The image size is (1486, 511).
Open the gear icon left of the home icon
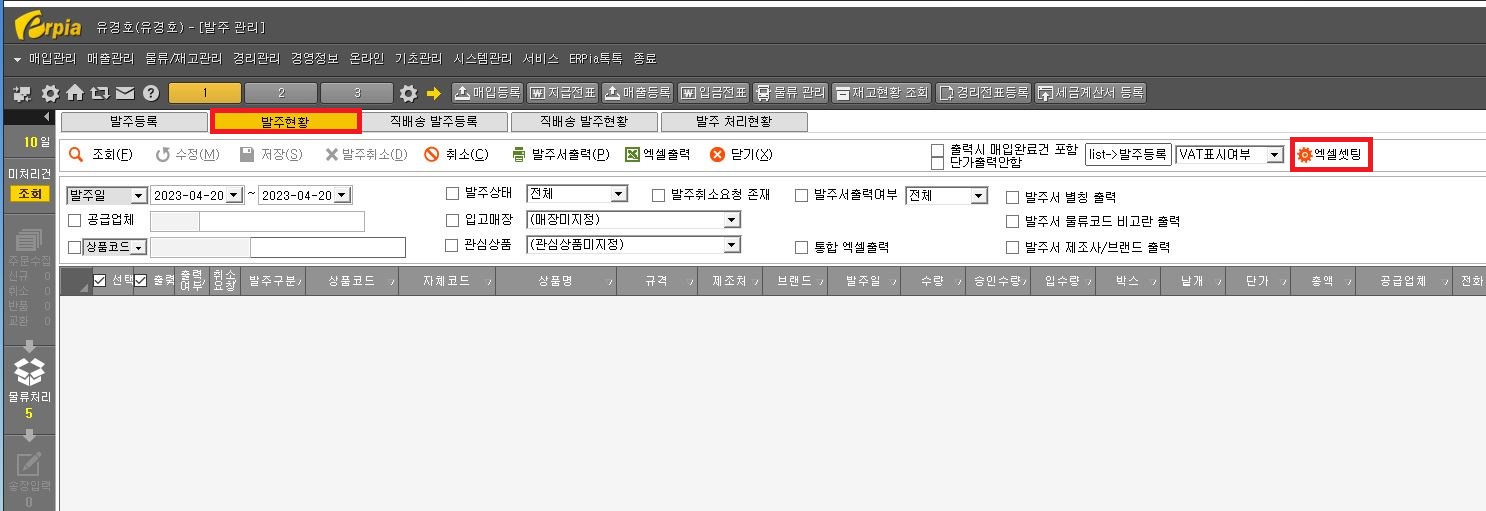click(50, 93)
